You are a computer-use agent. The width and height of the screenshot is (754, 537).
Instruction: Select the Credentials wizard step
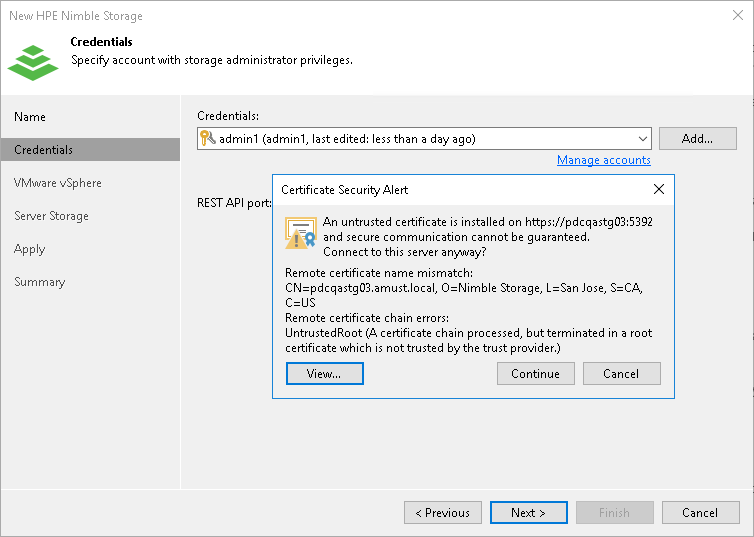43,150
